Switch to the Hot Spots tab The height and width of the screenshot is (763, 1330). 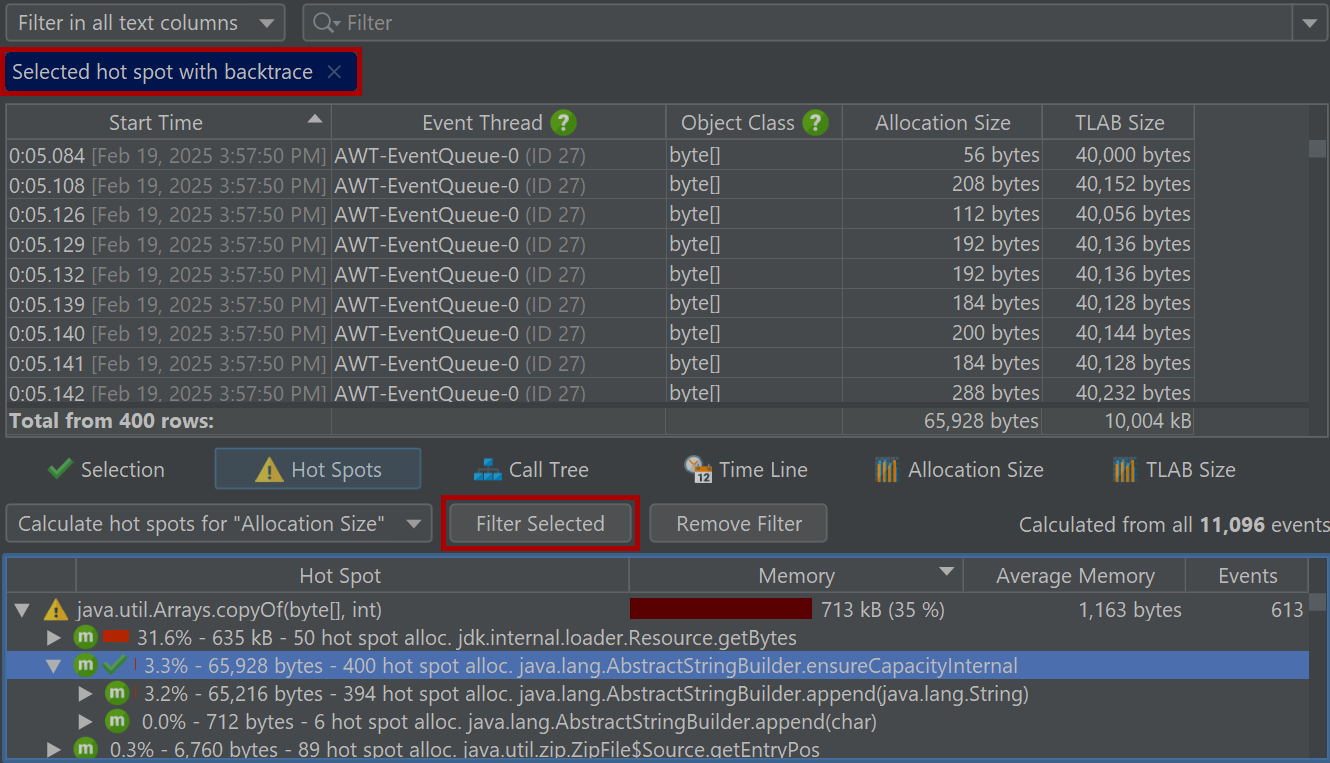(318, 469)
